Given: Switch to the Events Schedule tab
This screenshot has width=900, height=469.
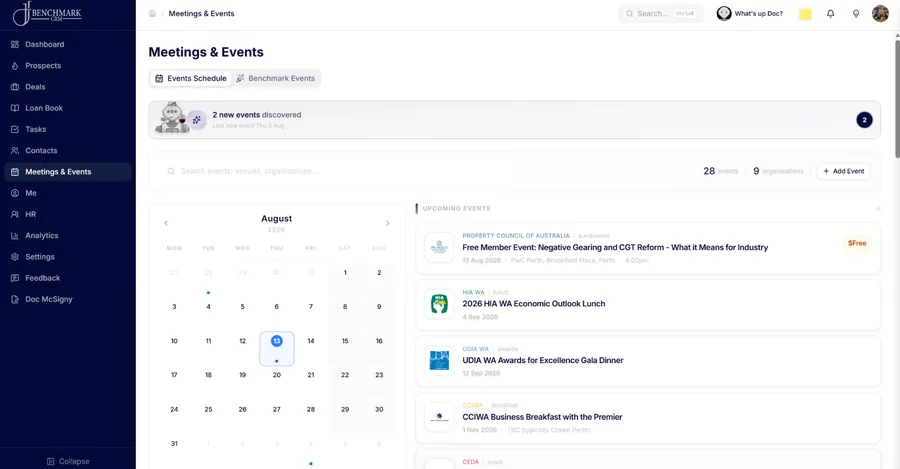Looking at the screenshot, I should tap(191, 78).
